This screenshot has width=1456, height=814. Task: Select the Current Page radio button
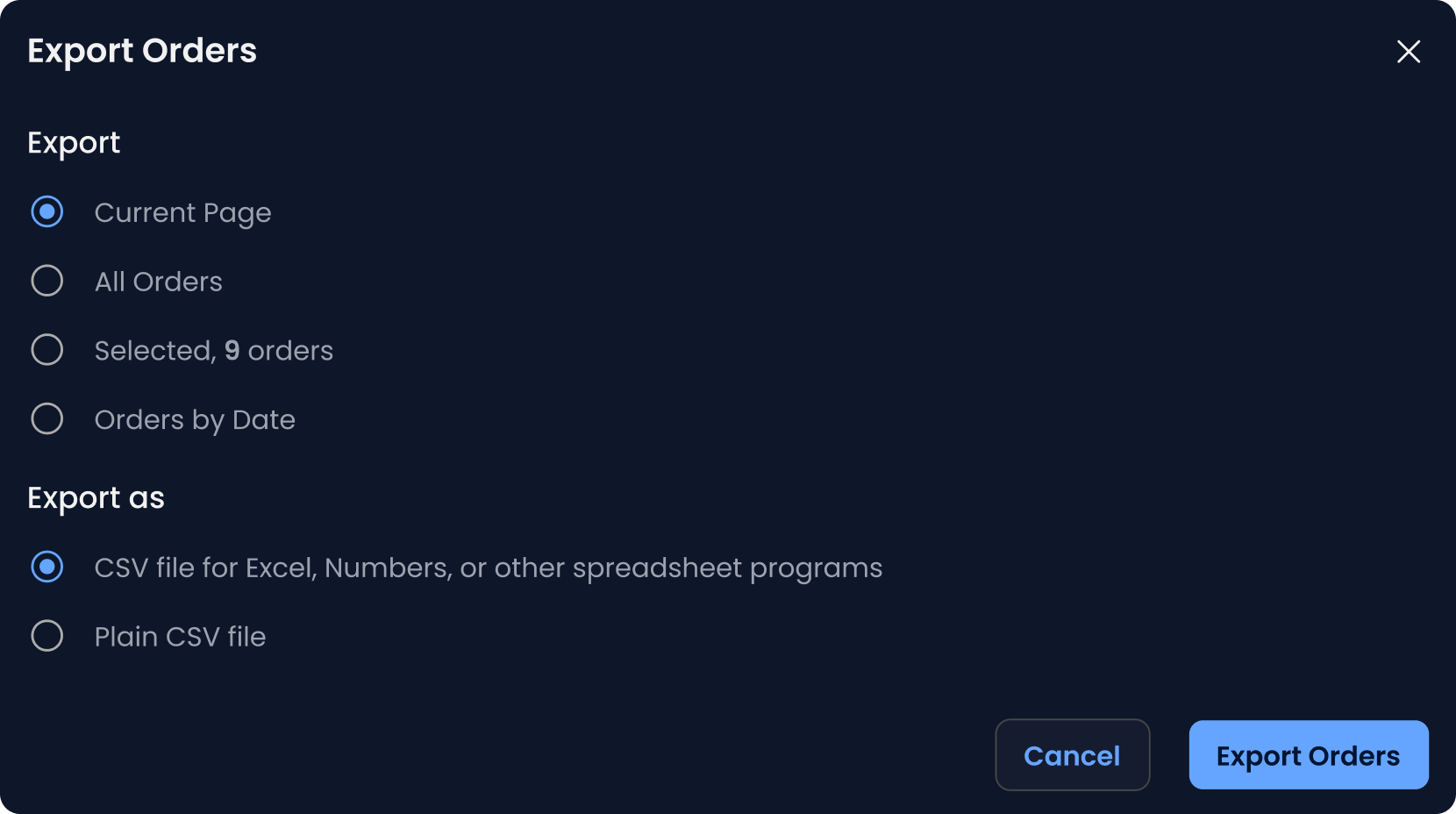click(x=47, y=212)
